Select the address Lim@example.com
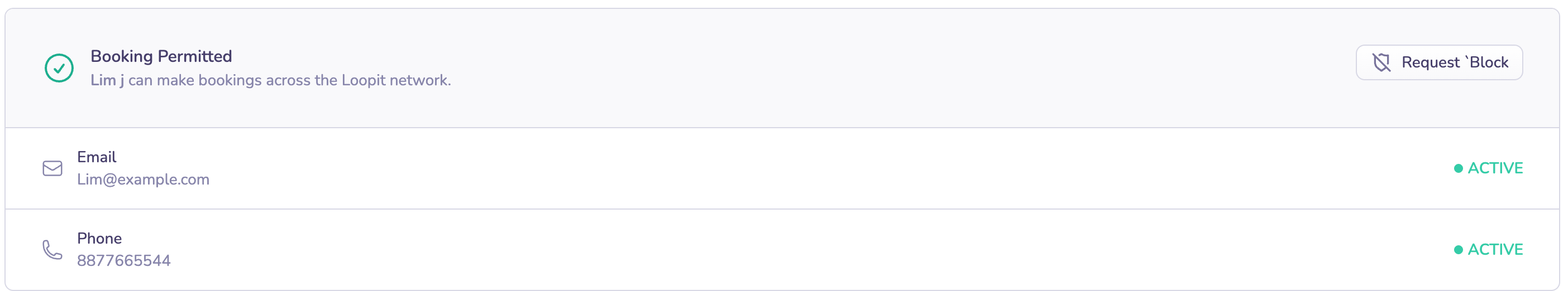Screen dimensions: 1568x291 click(x=143, y=180)
